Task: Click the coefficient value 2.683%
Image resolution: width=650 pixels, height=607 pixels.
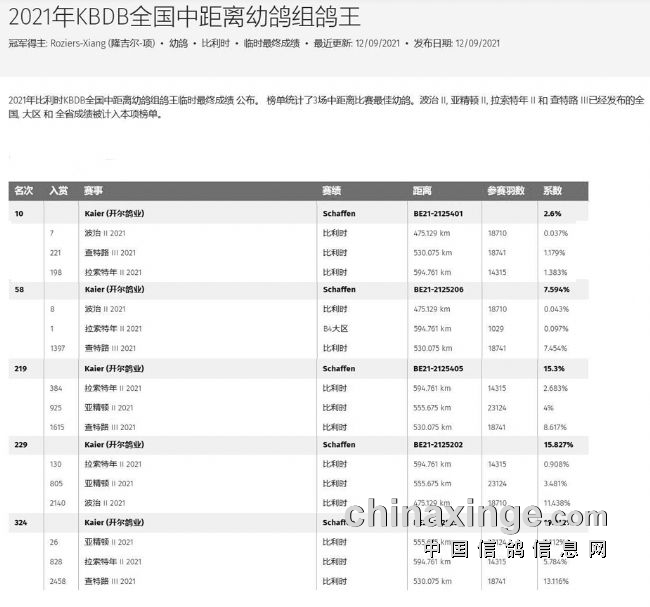Action: 555,388
